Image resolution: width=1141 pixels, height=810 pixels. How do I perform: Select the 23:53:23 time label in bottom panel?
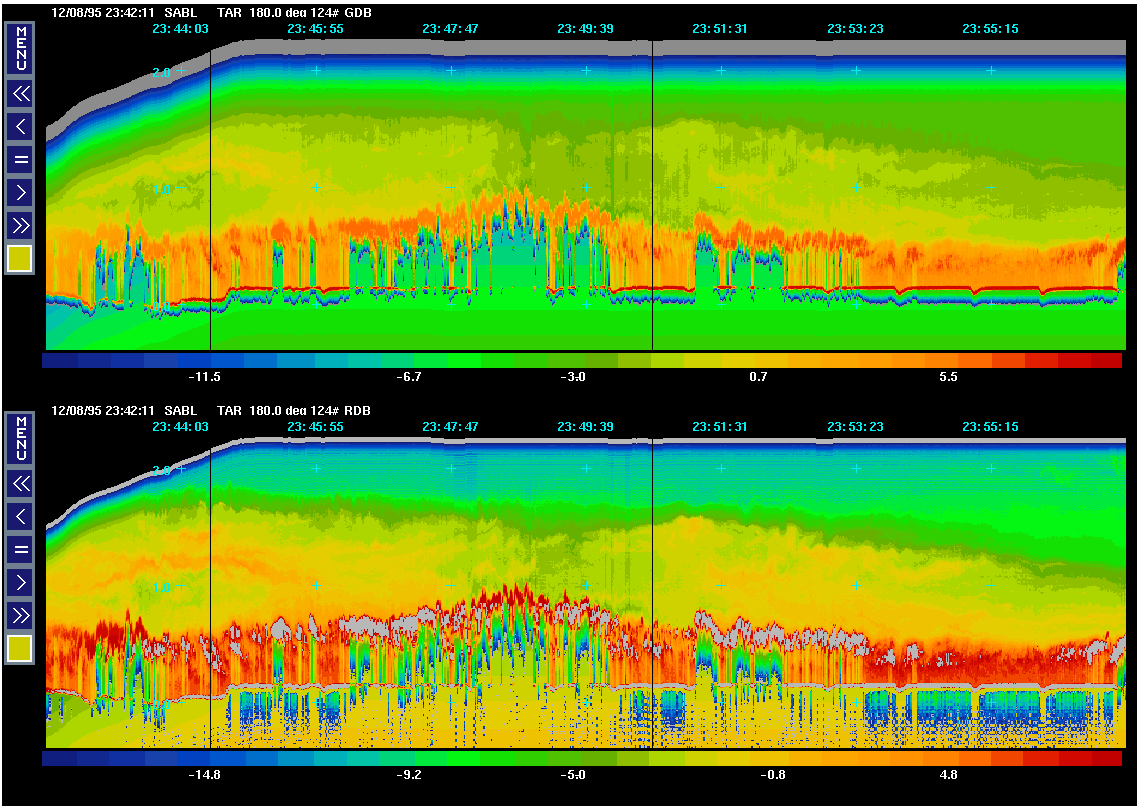click(x=855, y=427)
